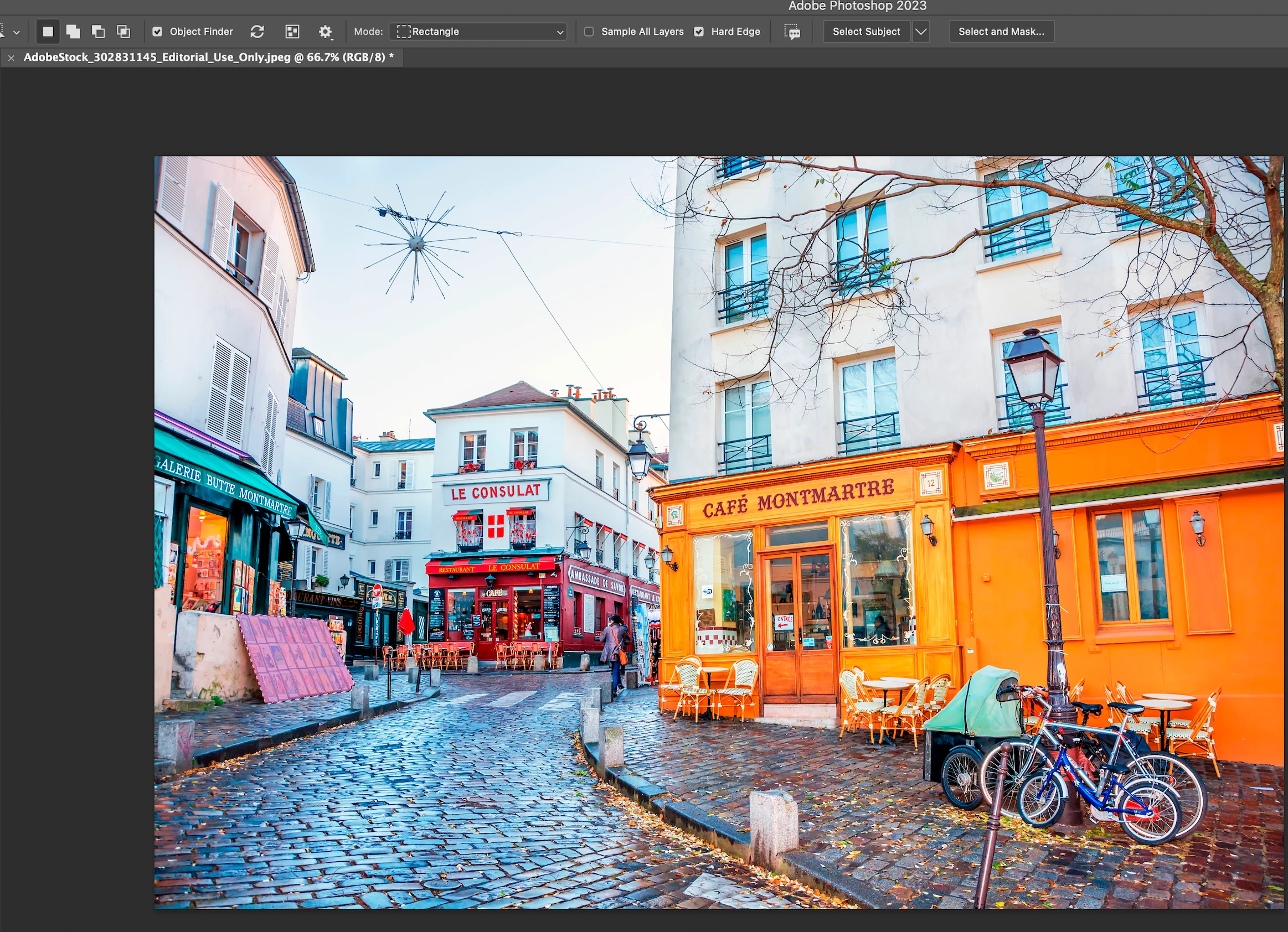
Task: Uncheck the Object Finder checkbox
Action: click(157, 32)
